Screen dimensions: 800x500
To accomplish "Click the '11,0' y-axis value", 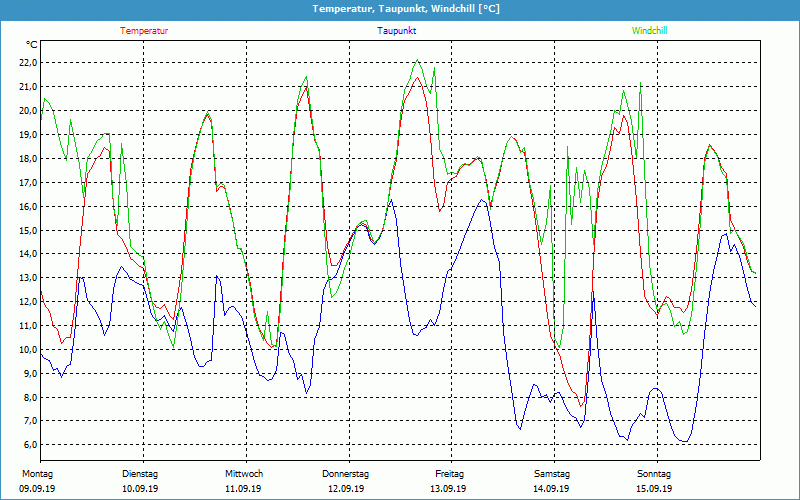I will 28,326.
